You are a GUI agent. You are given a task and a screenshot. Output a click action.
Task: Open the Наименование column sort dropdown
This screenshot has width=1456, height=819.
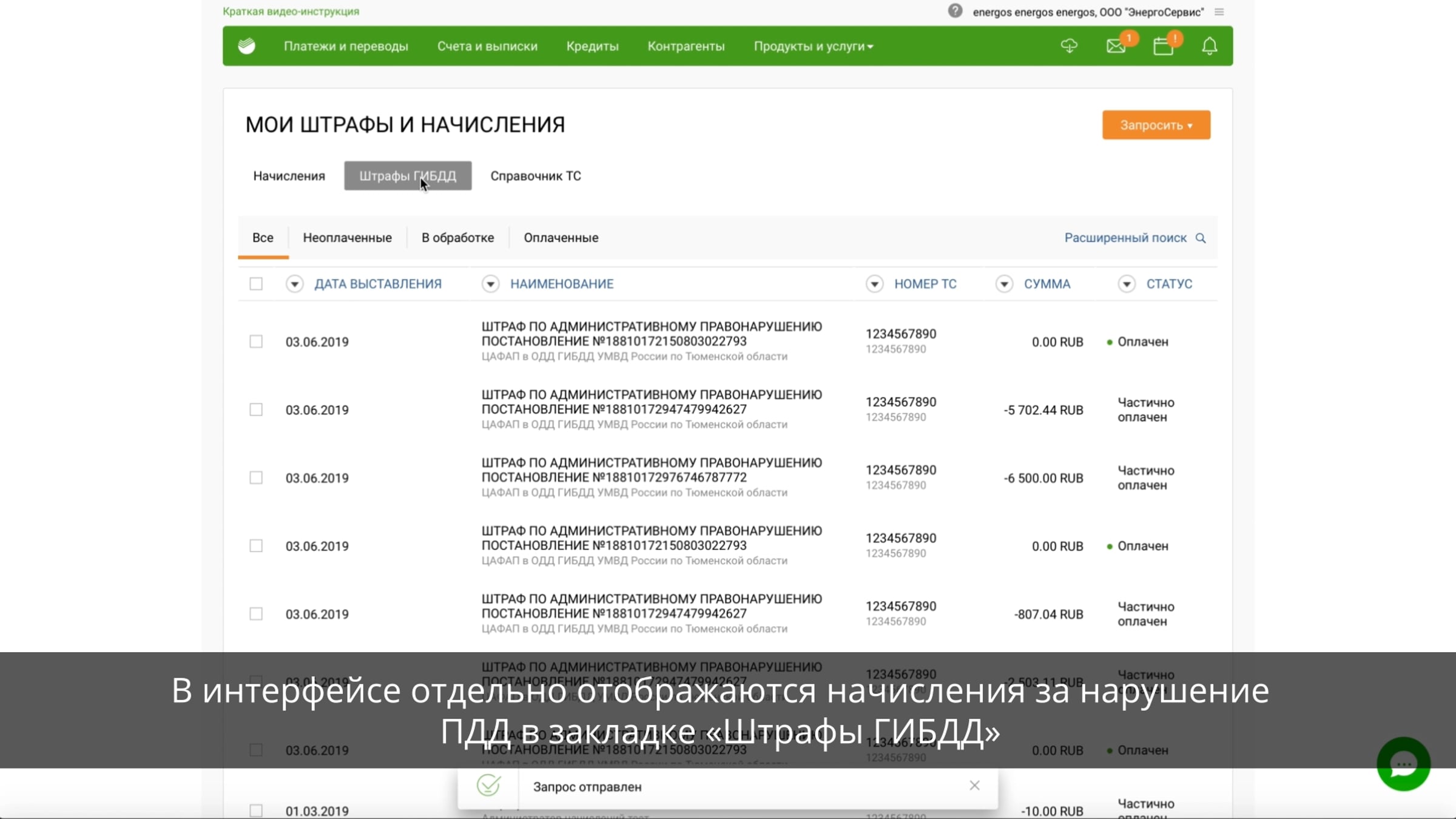point(490,284)
